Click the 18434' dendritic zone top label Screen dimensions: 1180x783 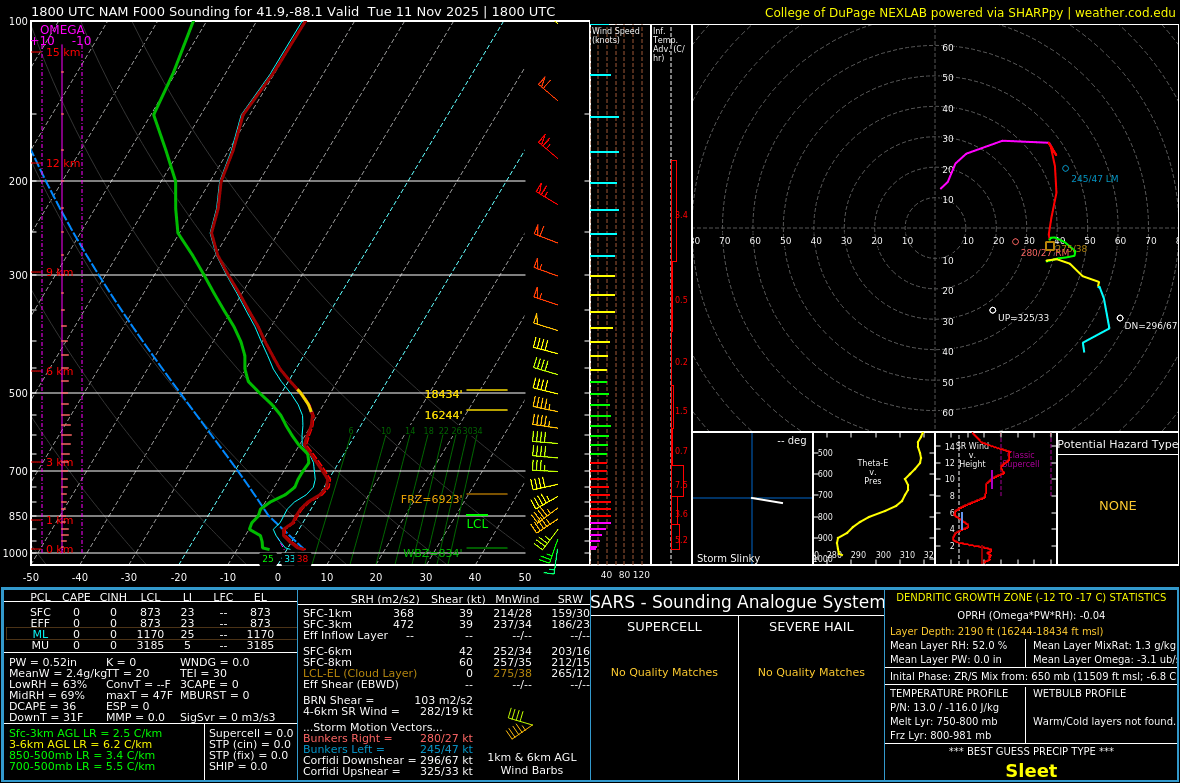point(442,394)
